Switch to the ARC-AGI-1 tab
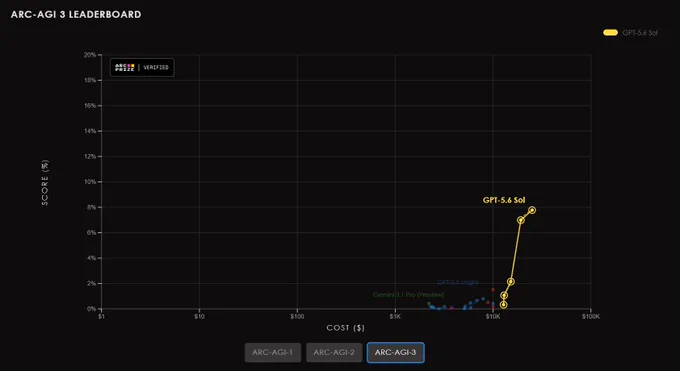This screenshot has height=371, width=680. coord(273,352)
